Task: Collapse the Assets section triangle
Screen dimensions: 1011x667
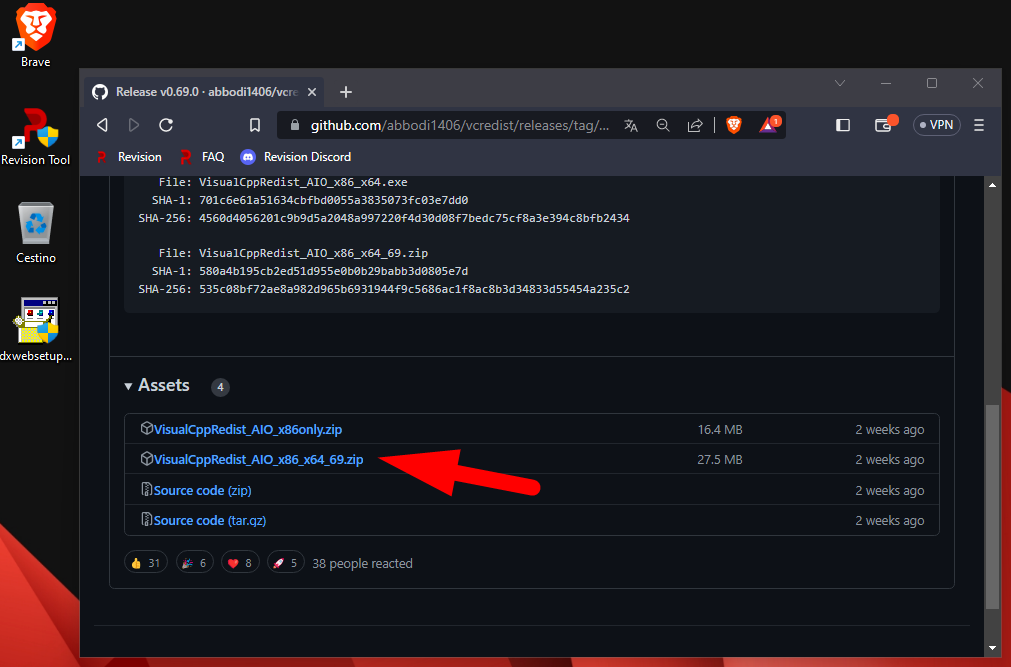Action: point(128,386)
